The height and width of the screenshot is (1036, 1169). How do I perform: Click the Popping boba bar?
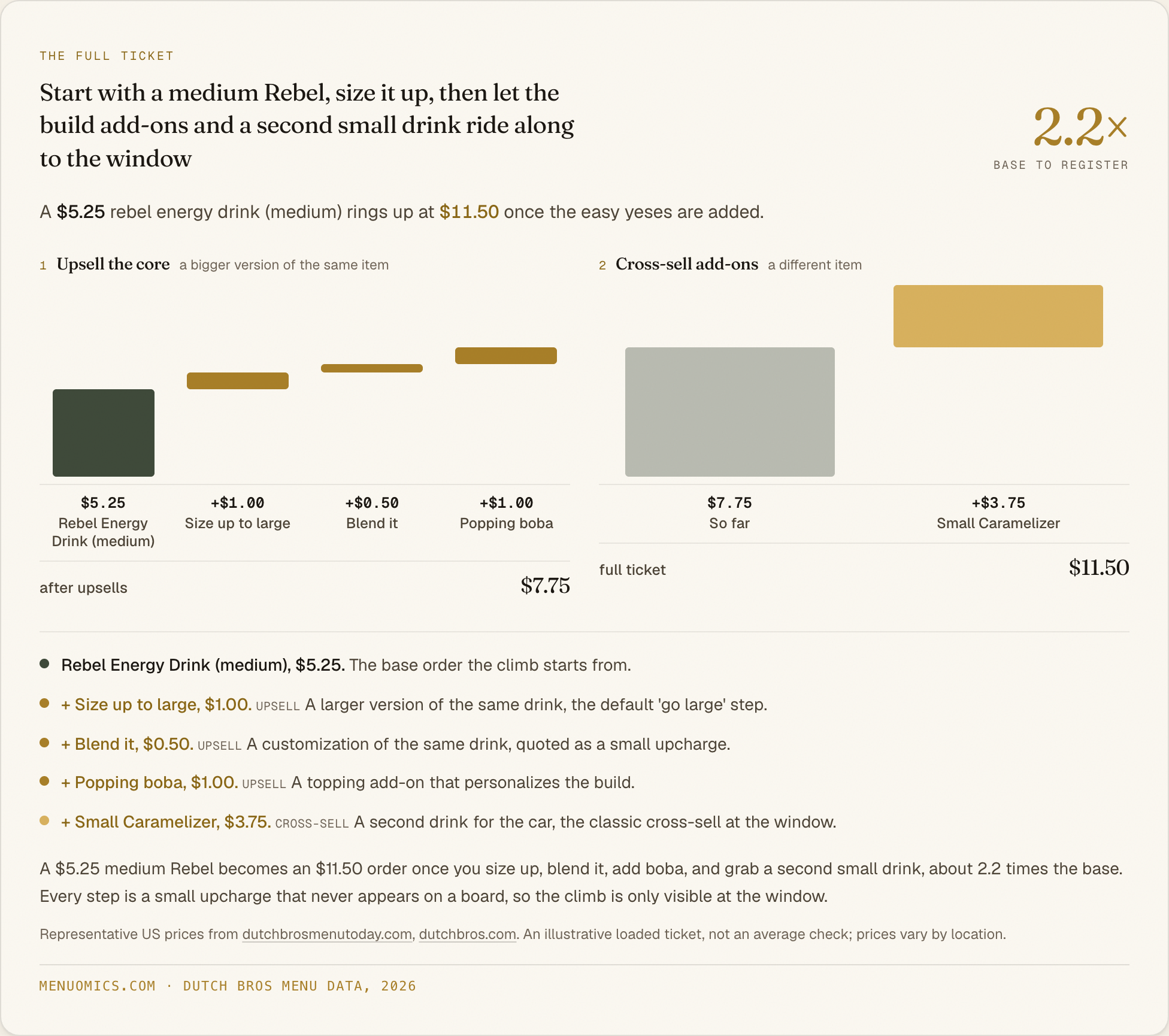coord(506,356)
